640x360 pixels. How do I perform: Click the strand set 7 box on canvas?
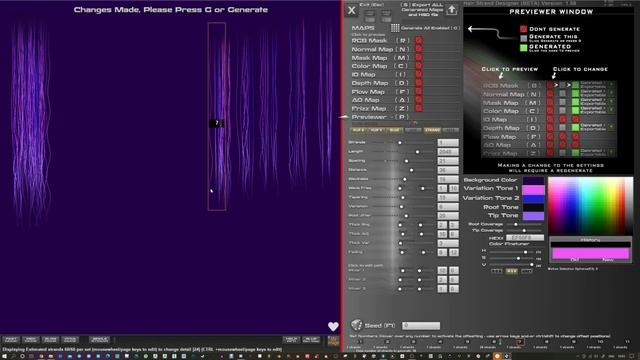(217, 116)
